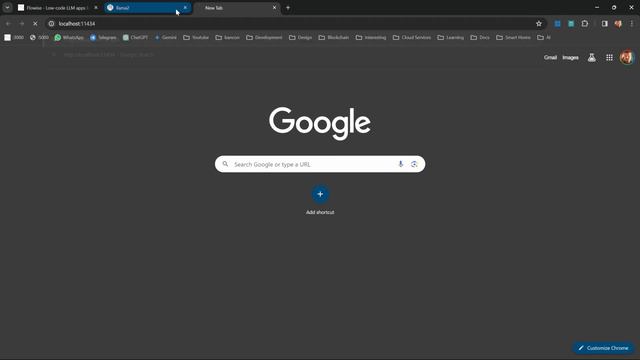Expand the Learning bookmark folder

click(451, 38)
